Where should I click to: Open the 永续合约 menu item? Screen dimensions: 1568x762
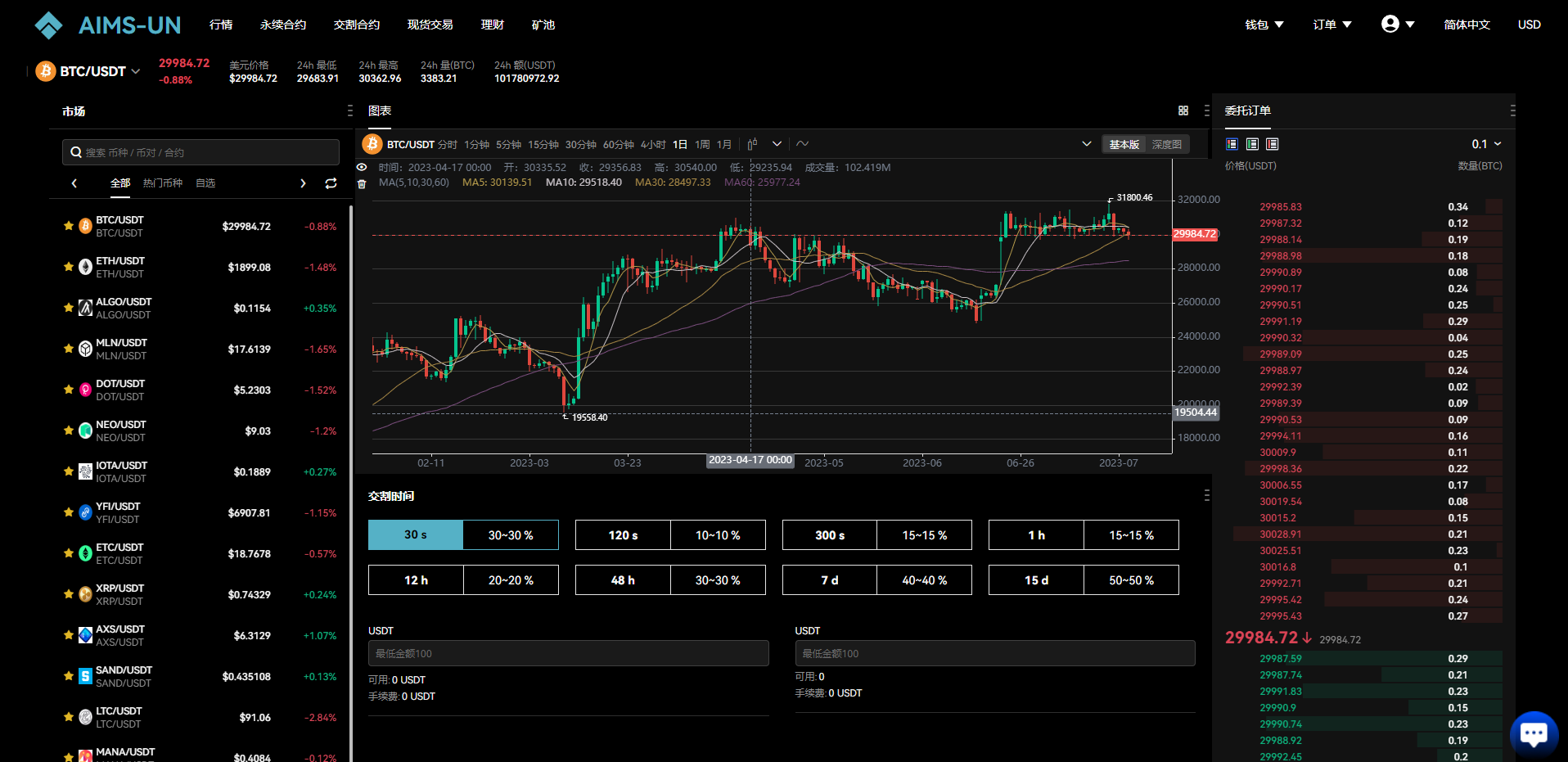pos(282,25)
